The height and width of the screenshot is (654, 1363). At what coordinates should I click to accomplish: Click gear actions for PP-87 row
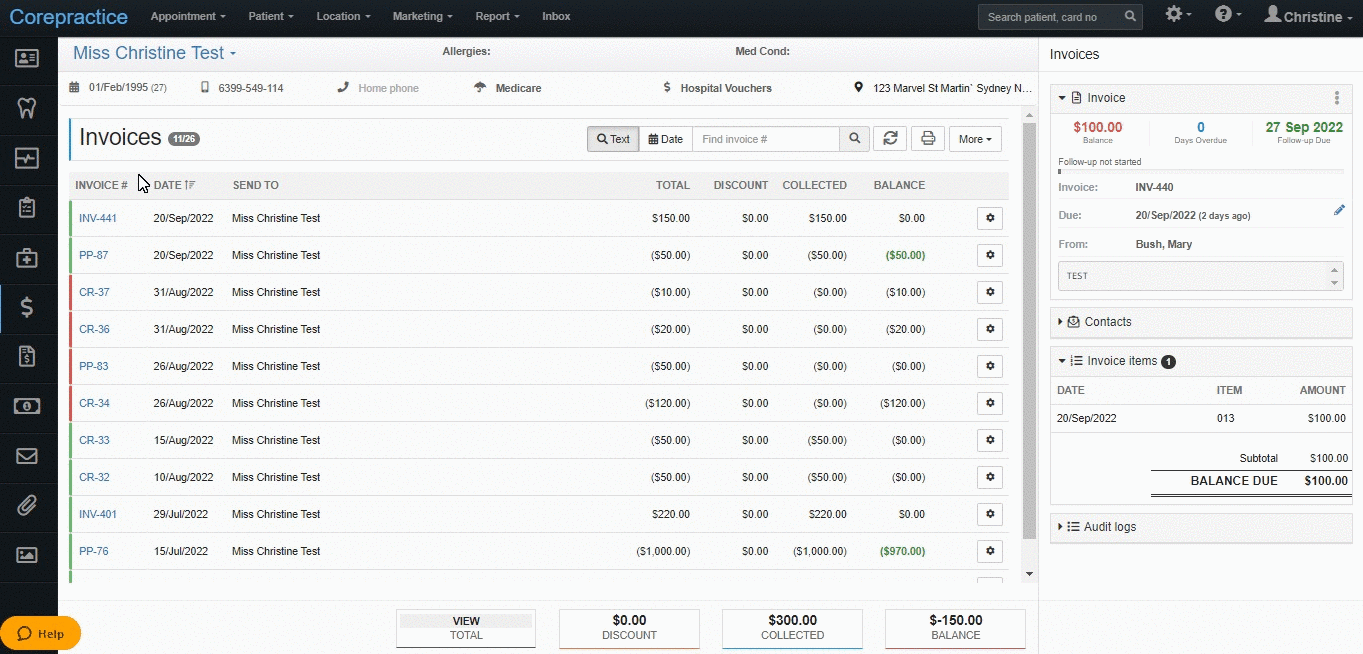(990, 255)
